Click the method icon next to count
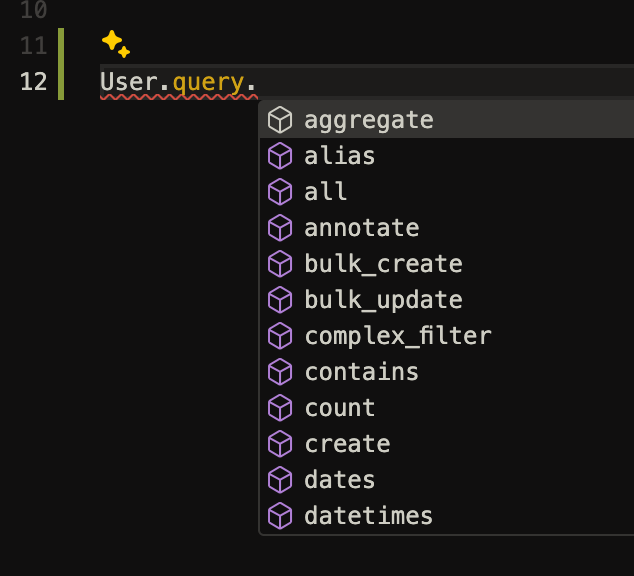 pos(280,408)
